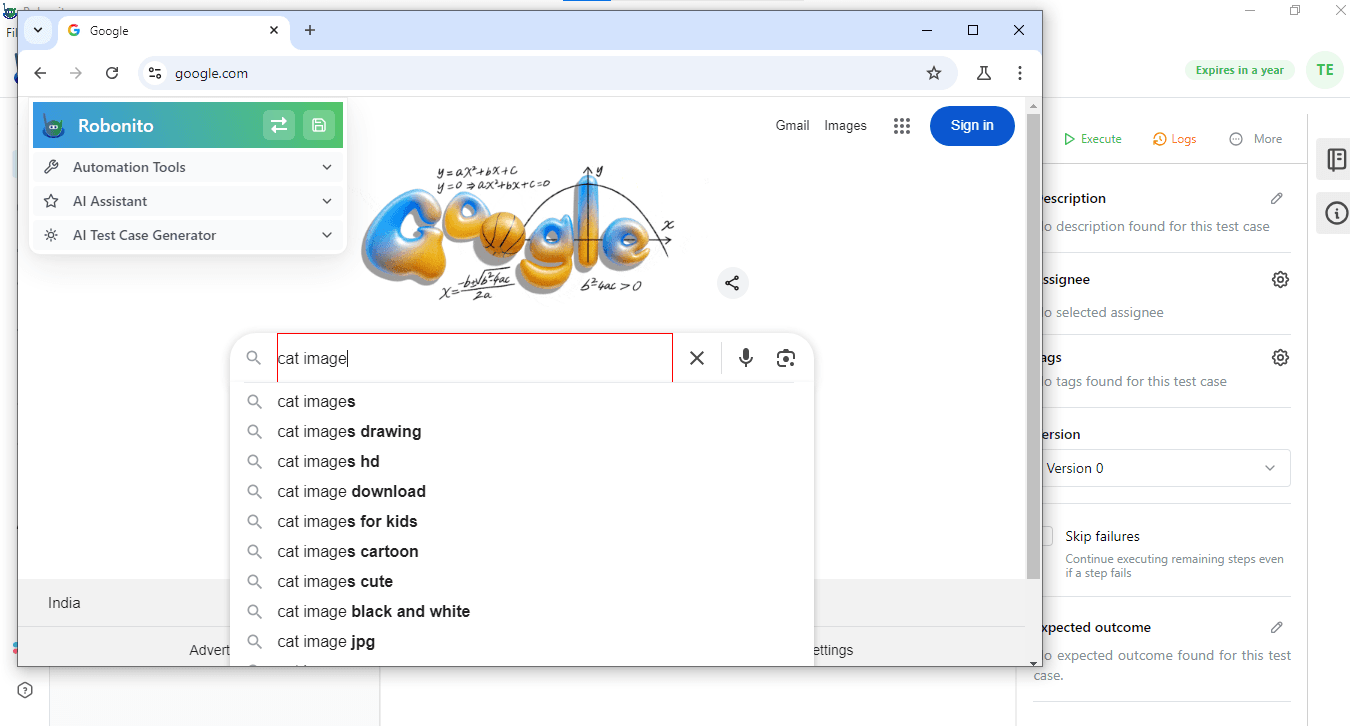Select the suggestion cat images hd
1350x726 pixels.
522,462
